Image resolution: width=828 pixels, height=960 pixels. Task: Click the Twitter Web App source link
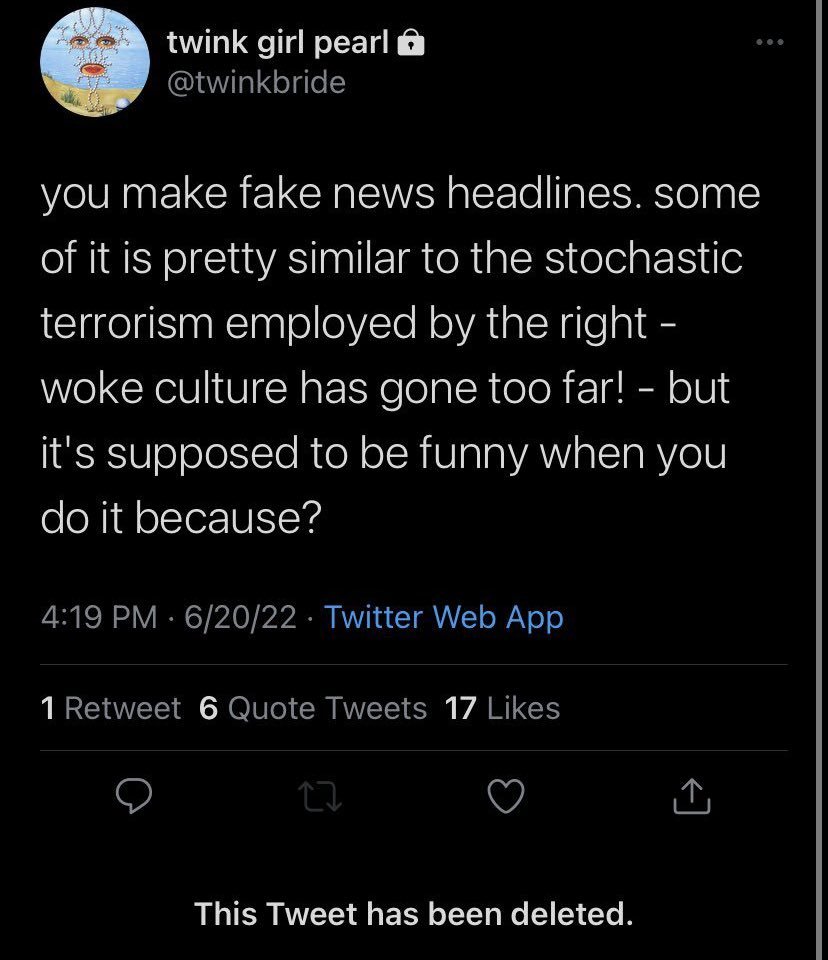(444, 617)
